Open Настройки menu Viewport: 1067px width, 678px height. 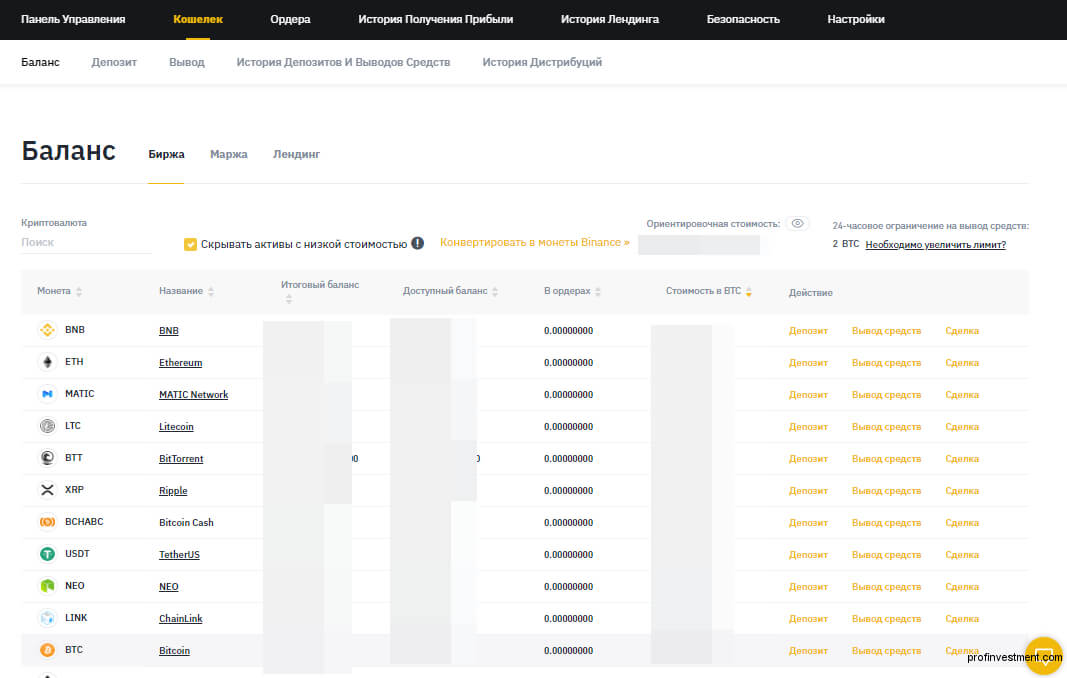(x=856, y=19)
